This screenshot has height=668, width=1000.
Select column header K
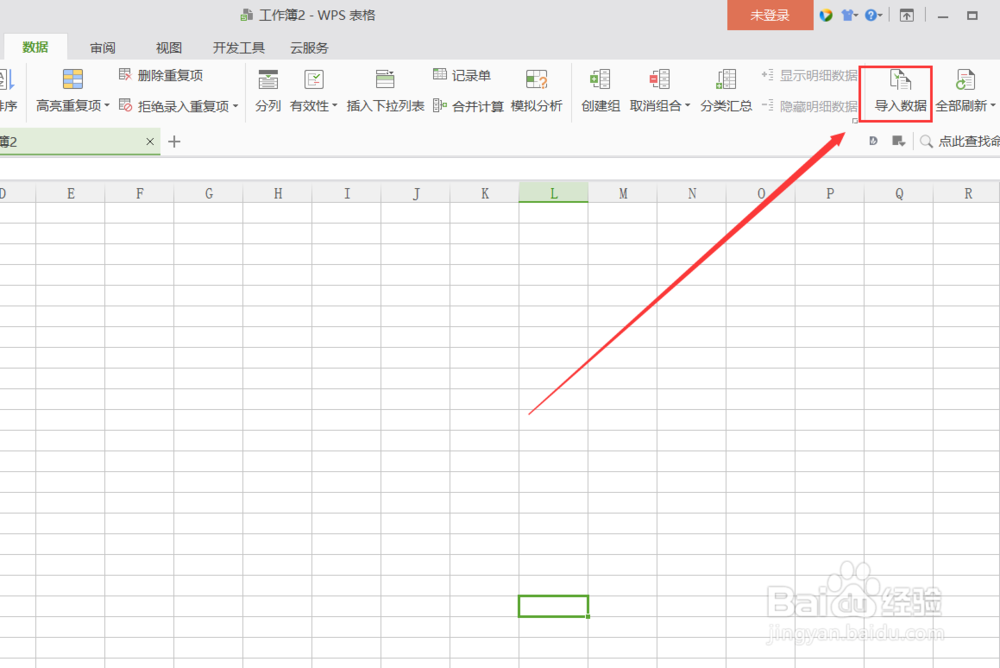(x=485, y=193)
